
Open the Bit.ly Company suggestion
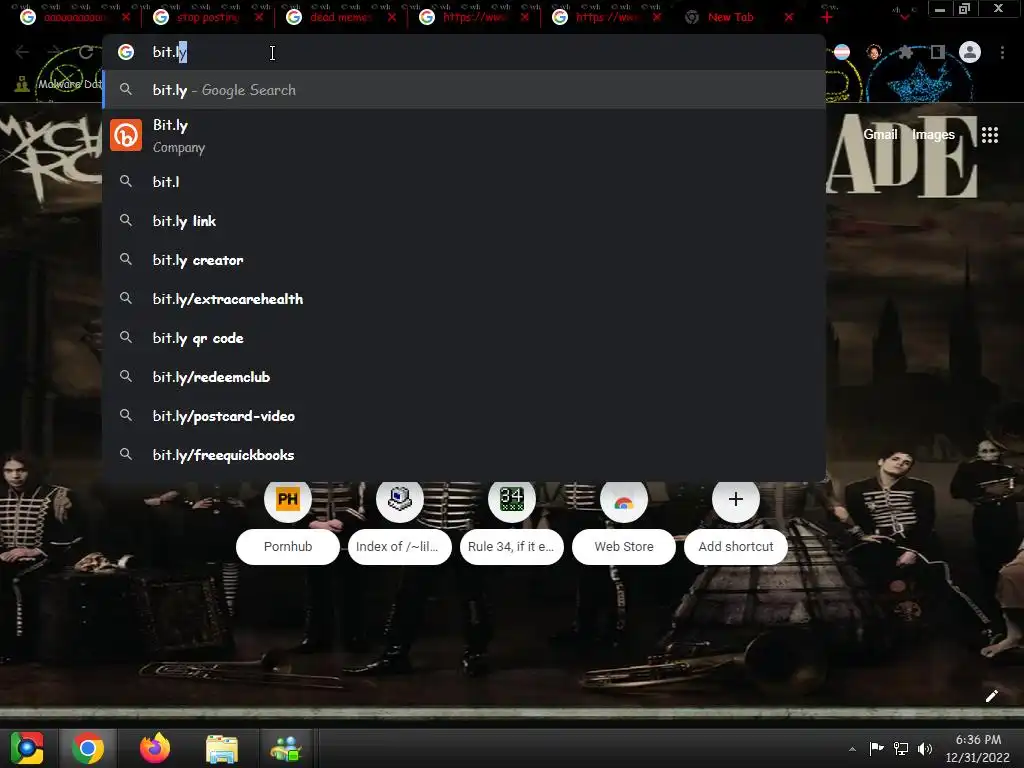tap(464, 136)
